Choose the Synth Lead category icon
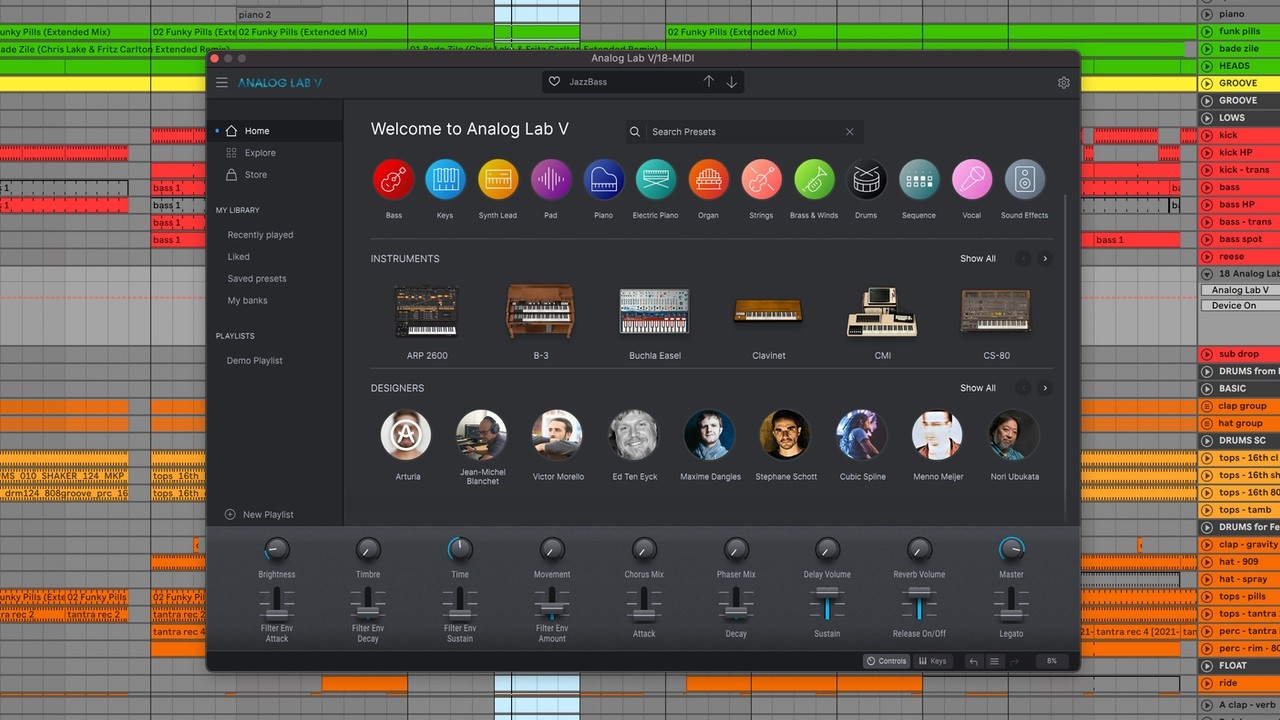This screenshot has width=1280, height=720. pos(498,180)
